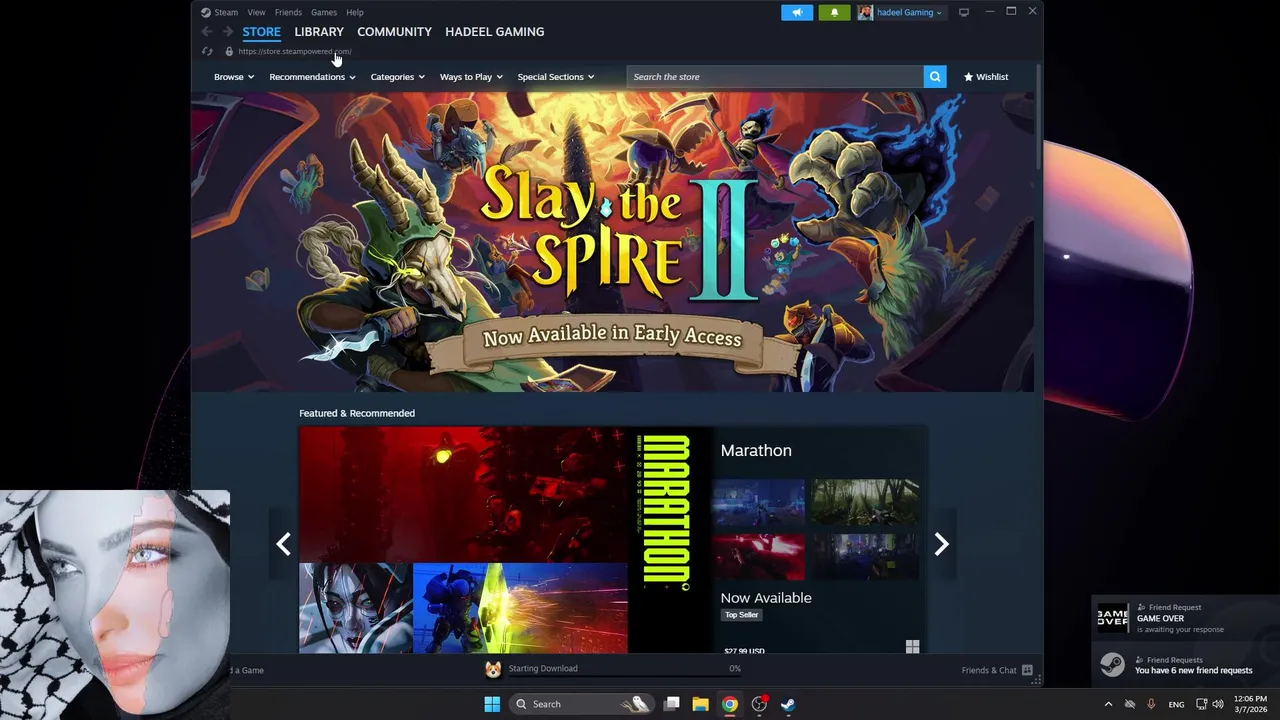Show the previous featured game
Image resolution: width=1280 pixels, height=720 pixels.
point(284,543)
